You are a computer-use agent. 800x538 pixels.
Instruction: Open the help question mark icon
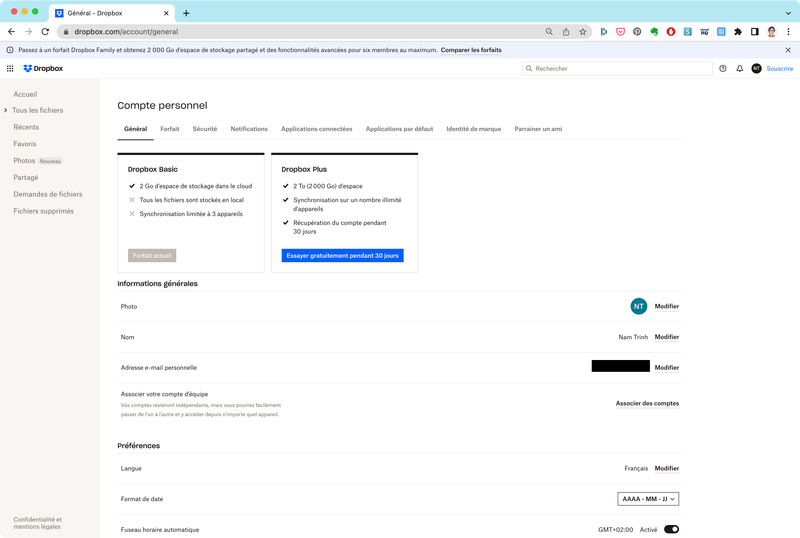(723, 69)
